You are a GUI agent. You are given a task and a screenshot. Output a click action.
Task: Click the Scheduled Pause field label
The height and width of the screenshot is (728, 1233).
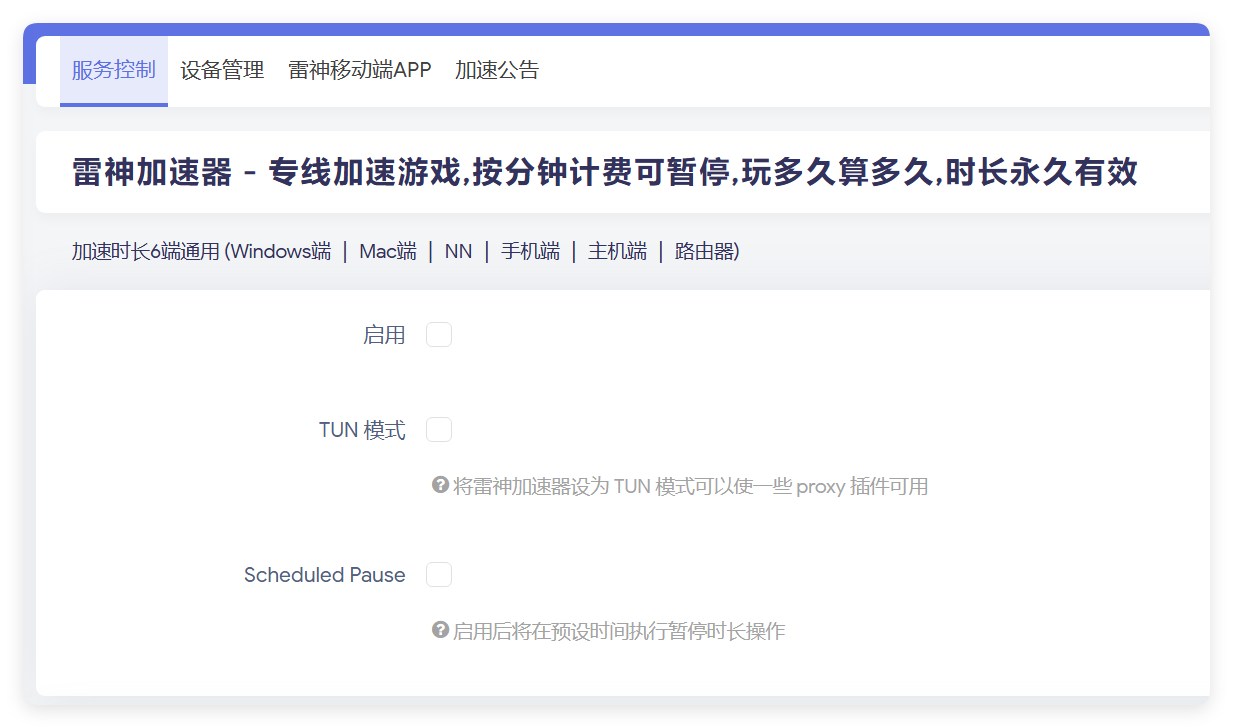(325, 575)
